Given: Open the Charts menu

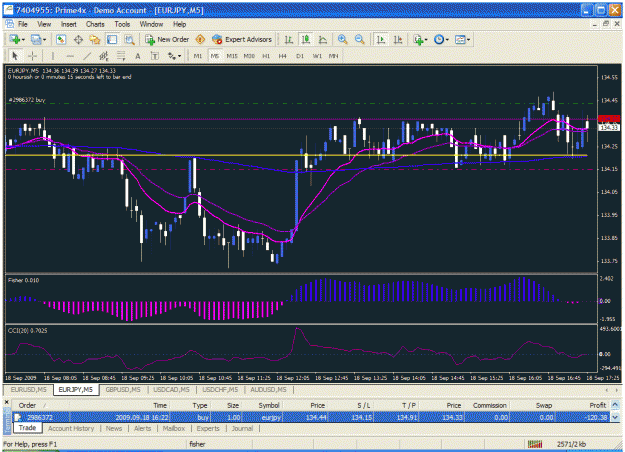Looking at the screenshot, I should (x=95, y=24).
